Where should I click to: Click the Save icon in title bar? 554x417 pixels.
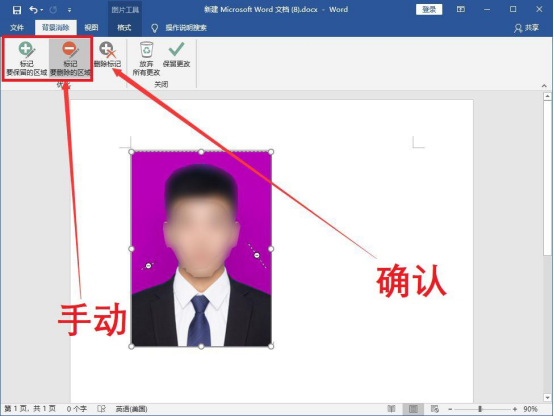[17, 10]
